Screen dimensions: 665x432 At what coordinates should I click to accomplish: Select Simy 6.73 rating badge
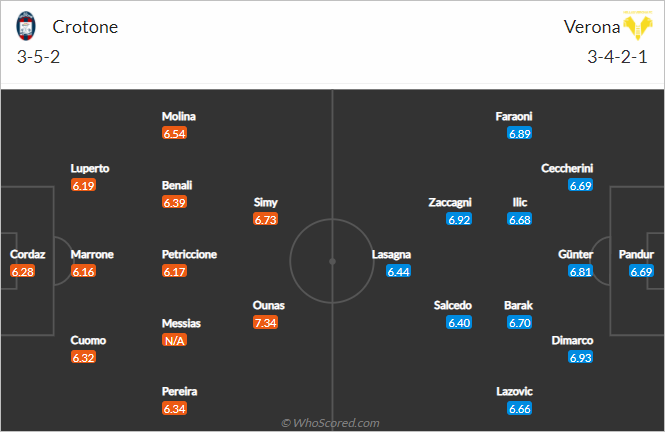265,220
